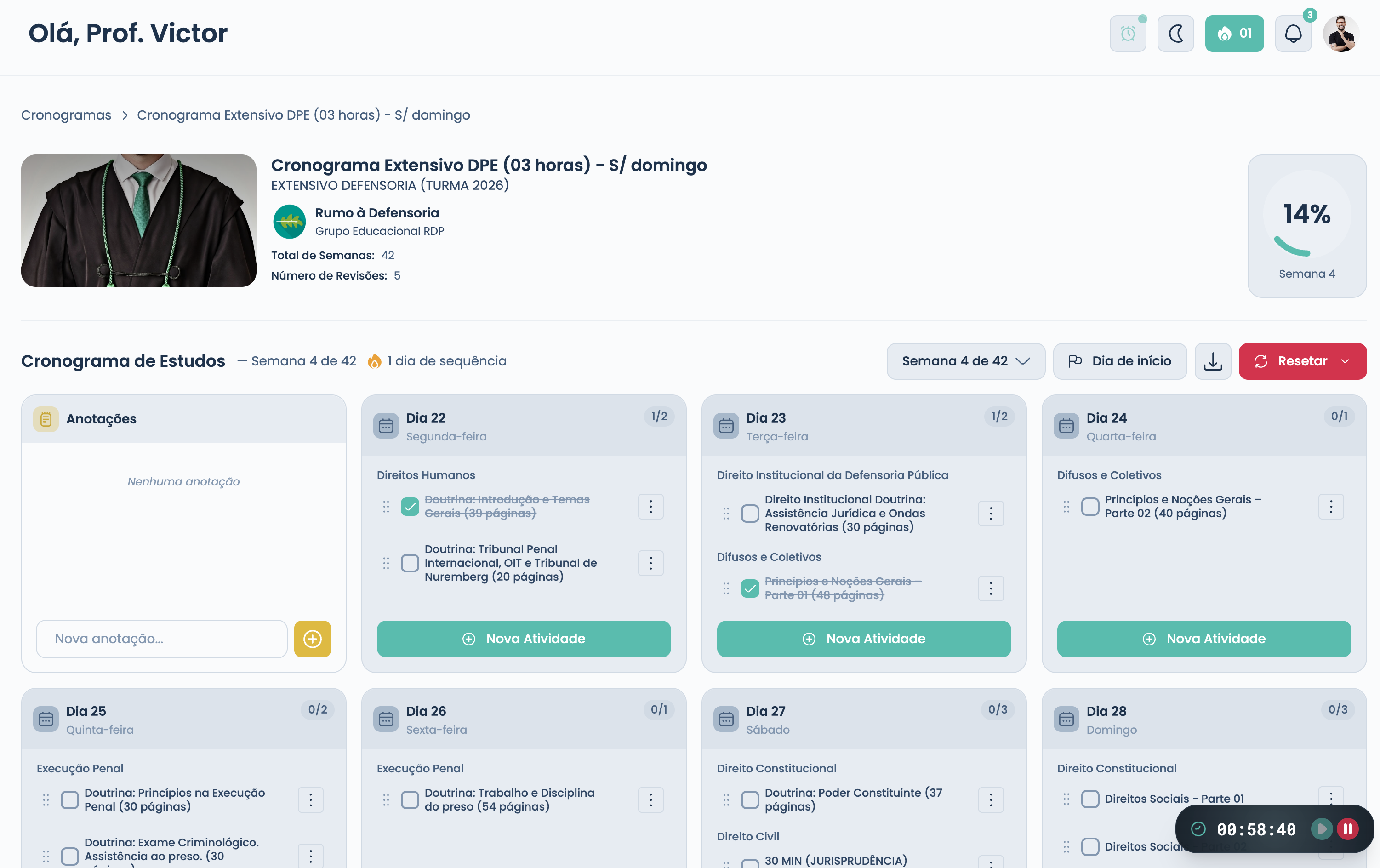
Task: Click the Dia 24 calendar icon
Action: [x=1066, y=426]
